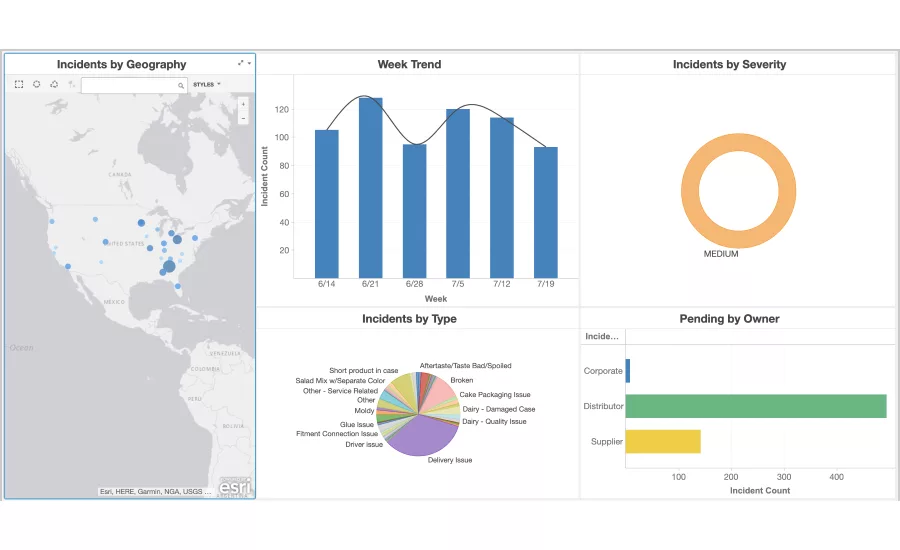Zoom in on the map with plus button

pos(243,104)
